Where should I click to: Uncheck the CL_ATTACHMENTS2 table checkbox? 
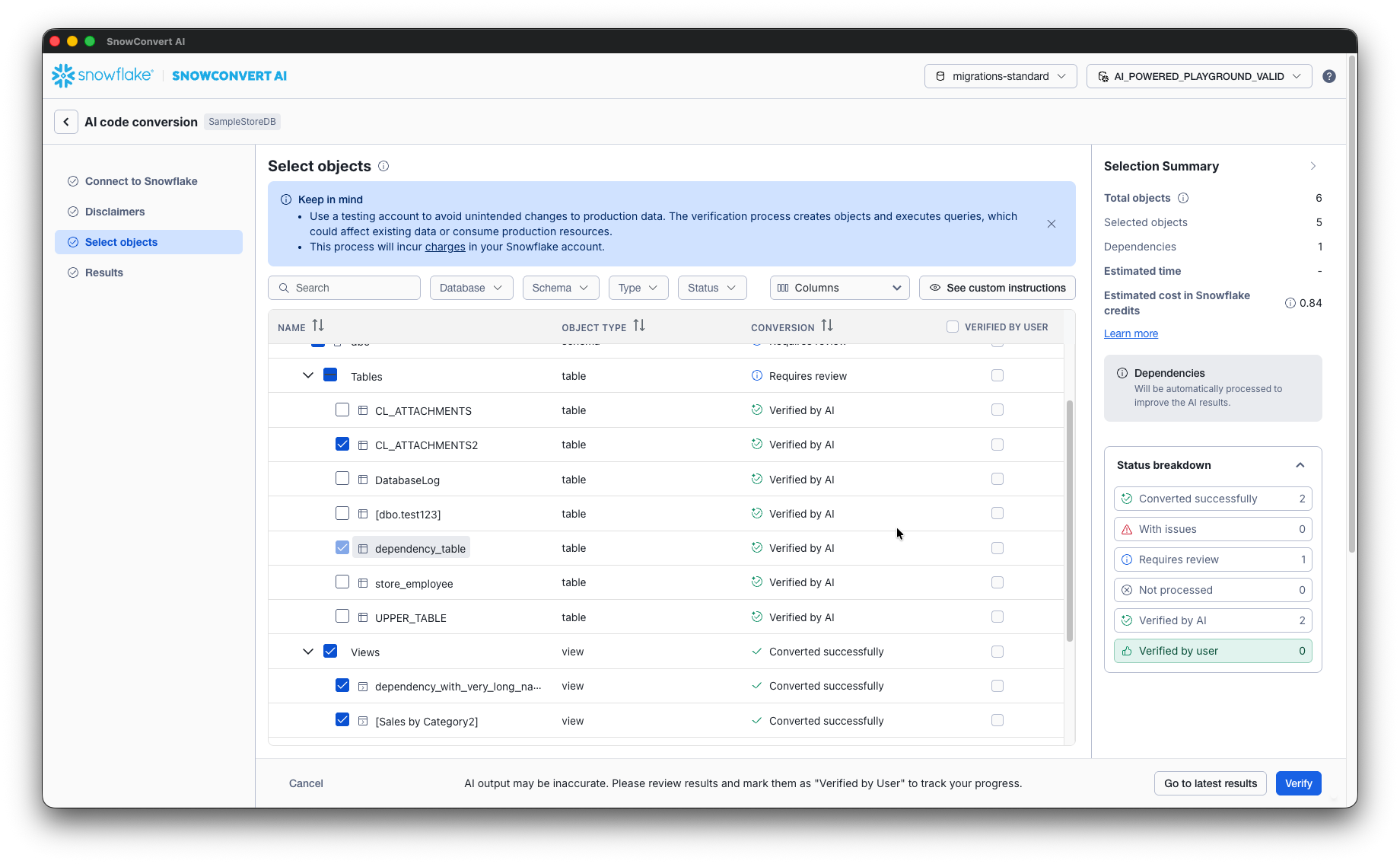(342, 445)
